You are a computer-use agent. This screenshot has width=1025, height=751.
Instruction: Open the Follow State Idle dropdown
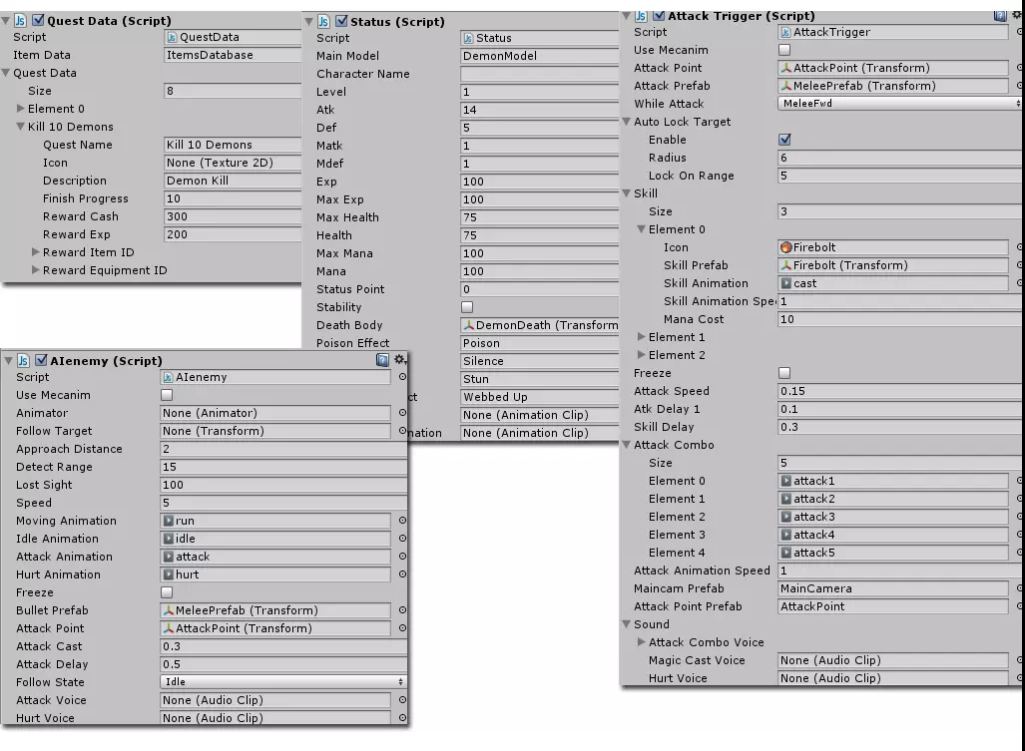pos(282,682)
